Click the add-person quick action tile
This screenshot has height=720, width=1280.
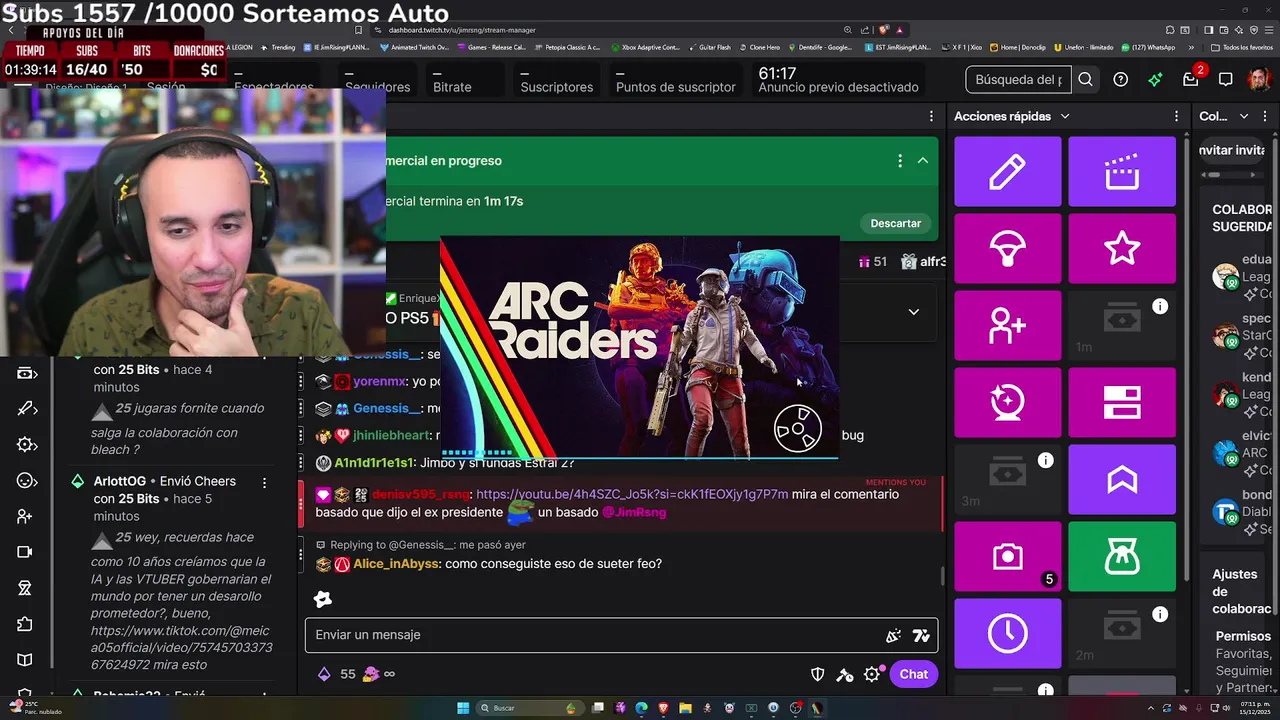tap(1008, 325)
